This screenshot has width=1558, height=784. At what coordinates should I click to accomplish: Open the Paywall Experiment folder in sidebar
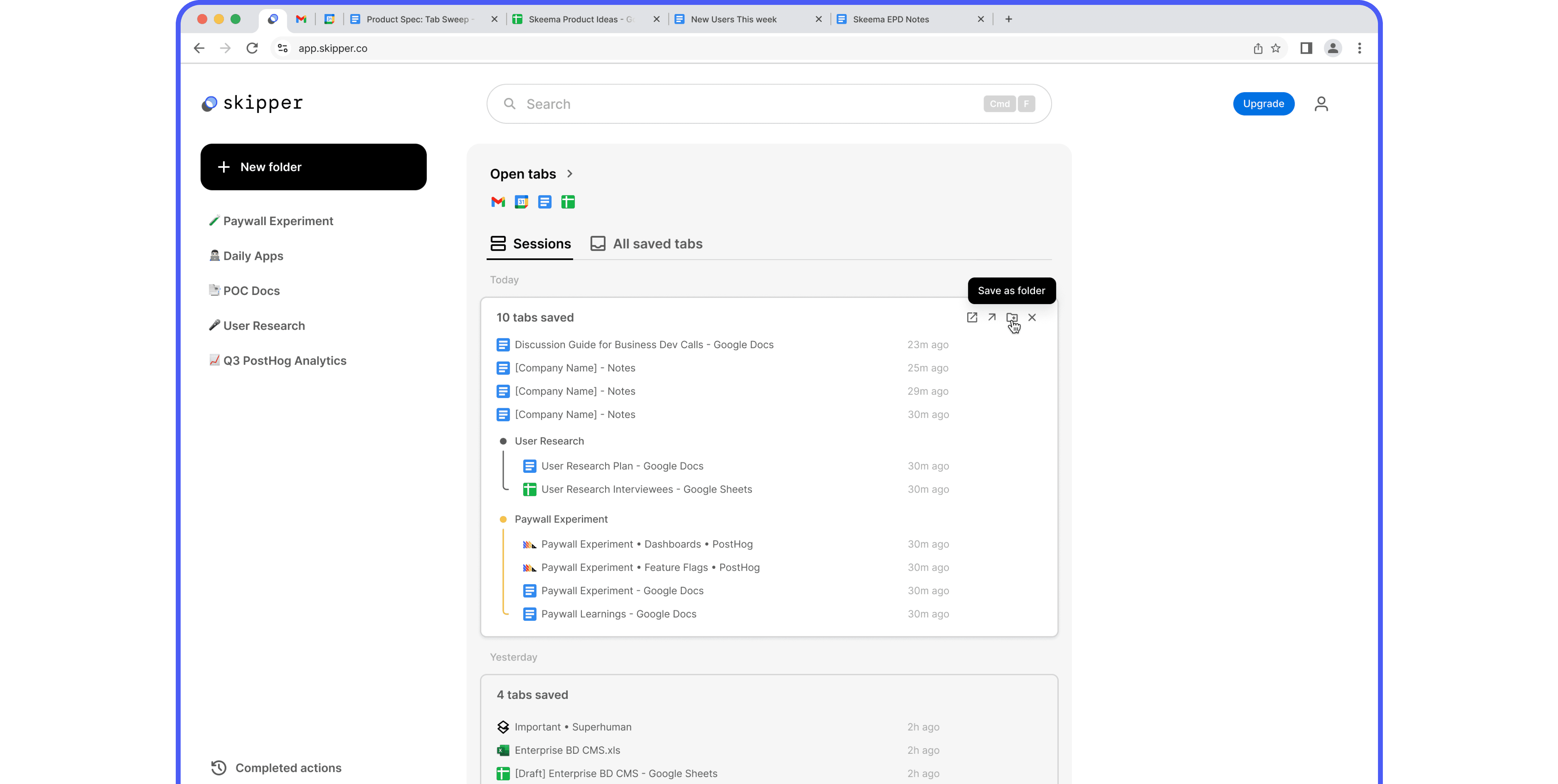coord(272,221)
